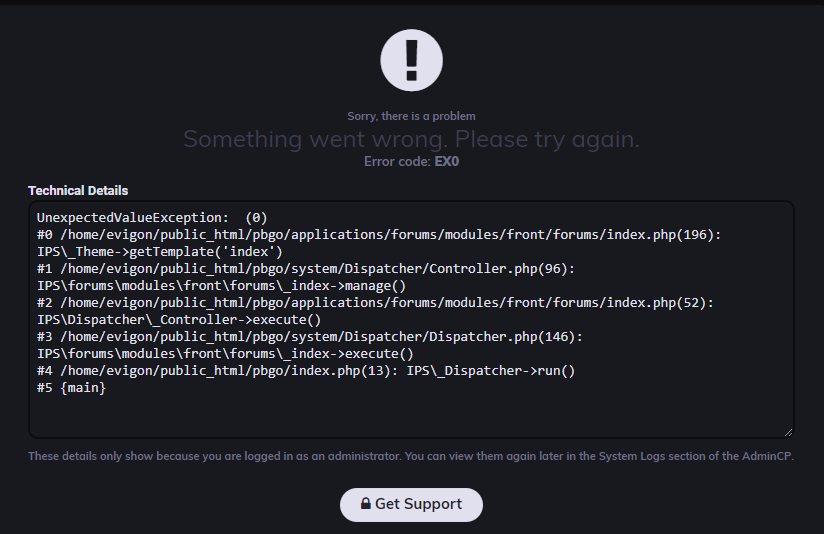The height and width of the screenshot is (534, 824).
Task: Click the Technical Details label
Action: pos(78,190)
